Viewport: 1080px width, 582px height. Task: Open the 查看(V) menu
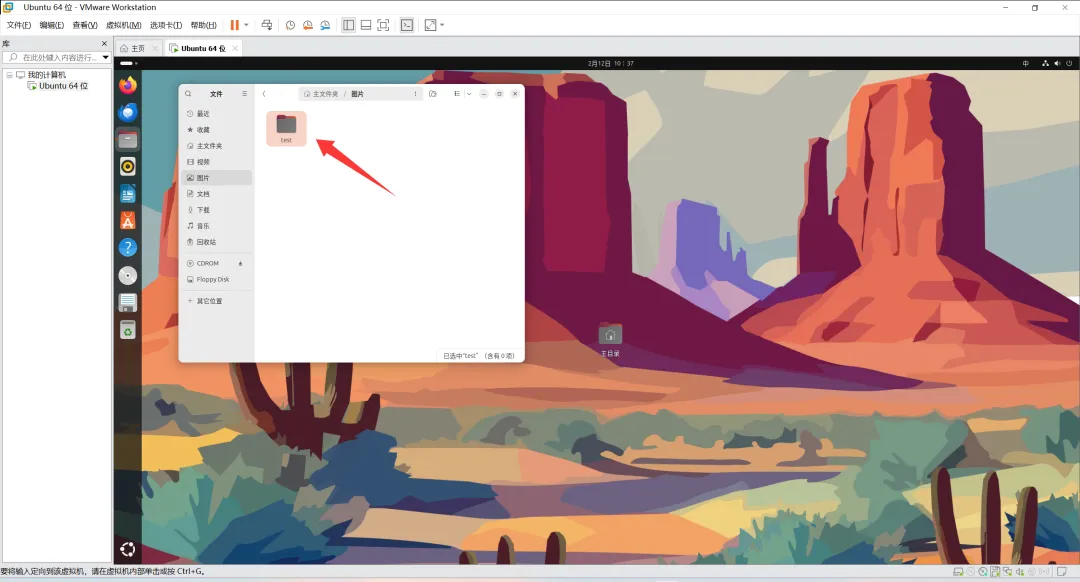[85, 25]
